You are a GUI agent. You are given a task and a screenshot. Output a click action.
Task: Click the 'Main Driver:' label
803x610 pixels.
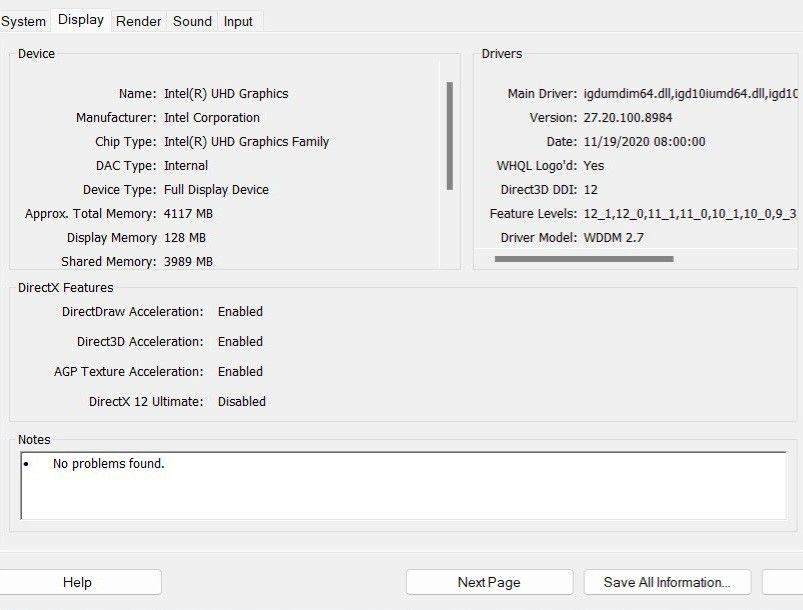pyautogui.click(x=542, y=94)
